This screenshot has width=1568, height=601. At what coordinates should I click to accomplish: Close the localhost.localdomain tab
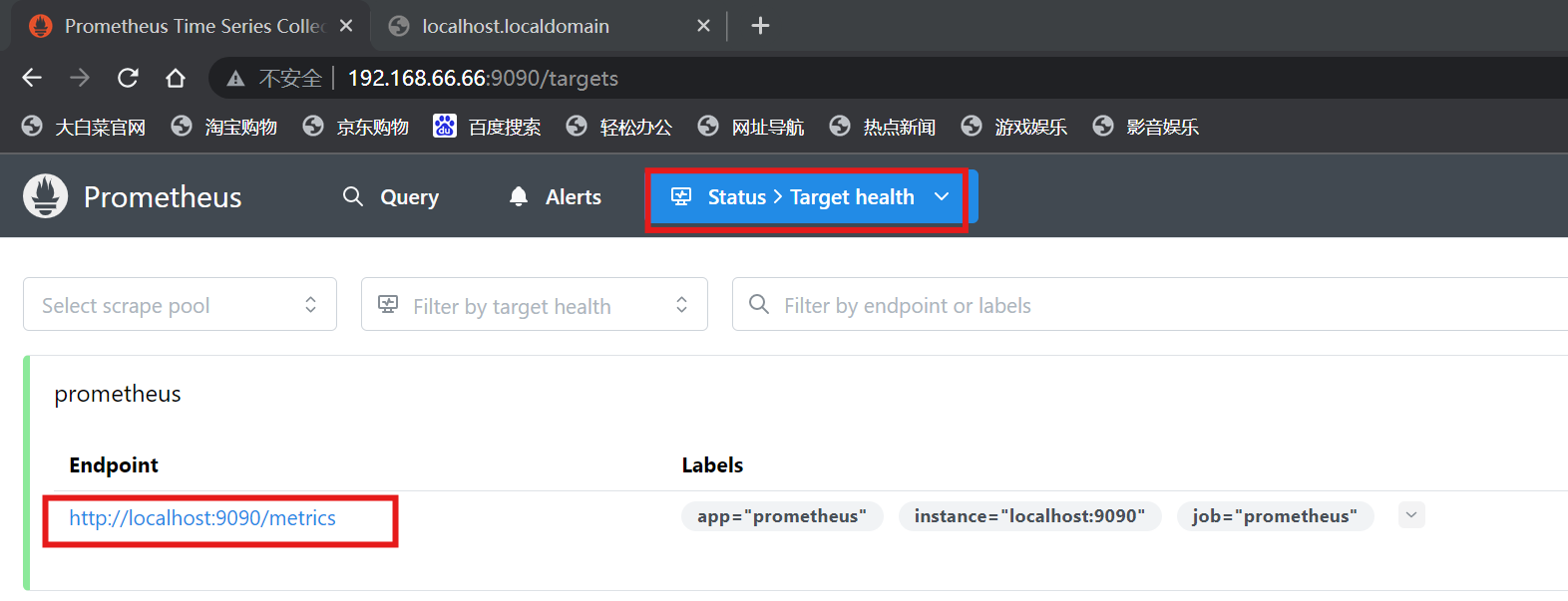703,26
